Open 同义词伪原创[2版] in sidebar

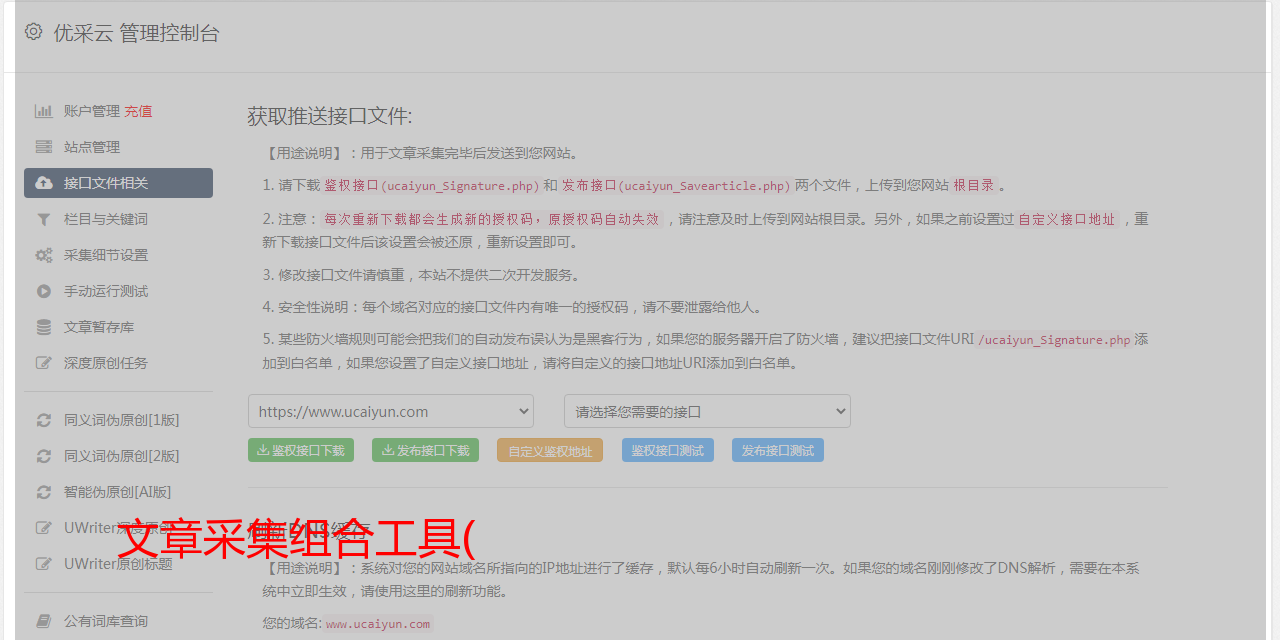[x=121, y=456]
